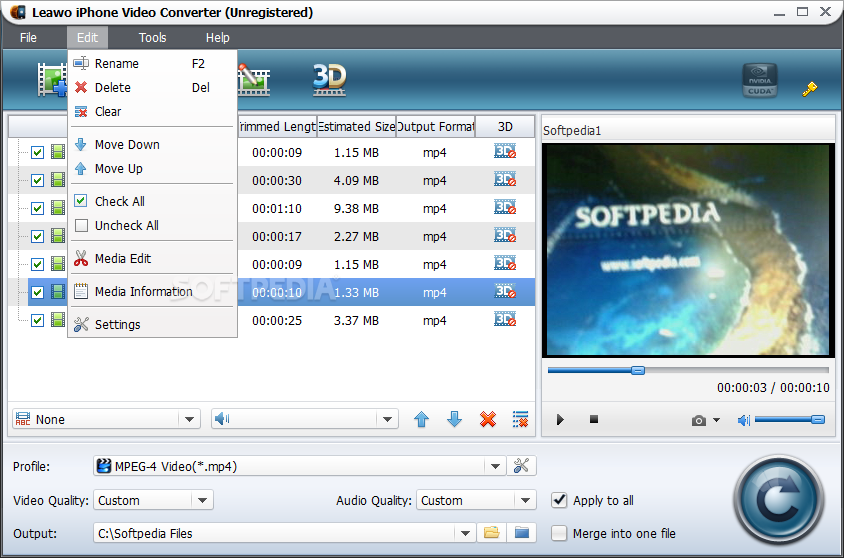Click the blue move down arrow below list
Screen dimensions: 844x558
coord(454,419)
